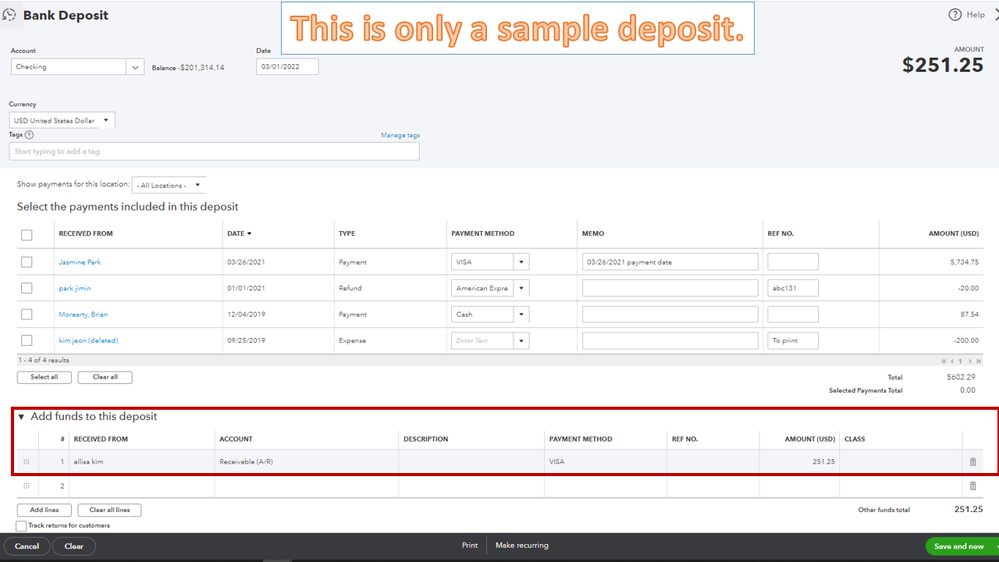Viewport: 999px width, 562px height.
Task: Check the Morearty, Brian payment row
Action: 27,314
